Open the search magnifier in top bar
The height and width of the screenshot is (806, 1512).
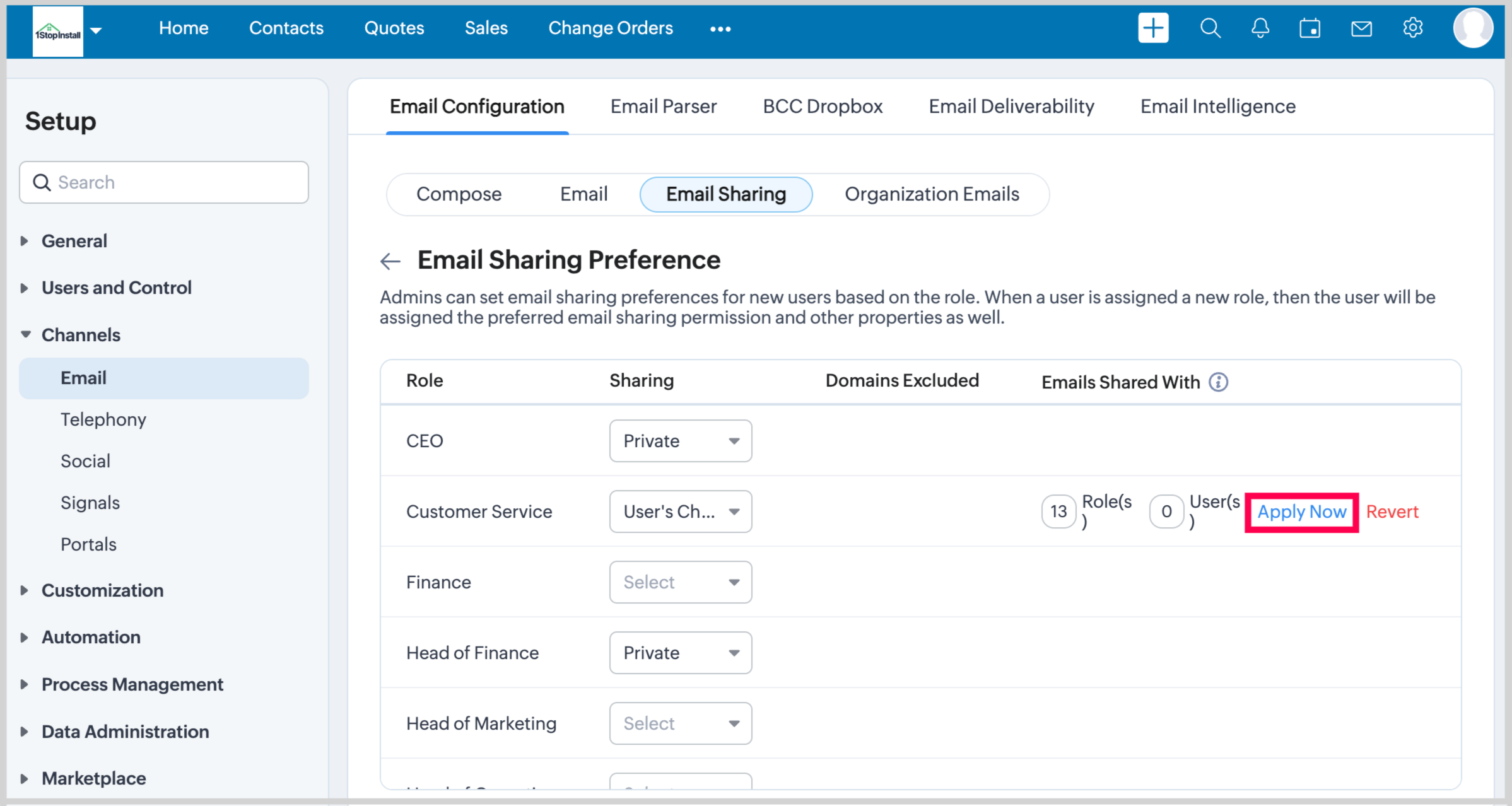1209,28
